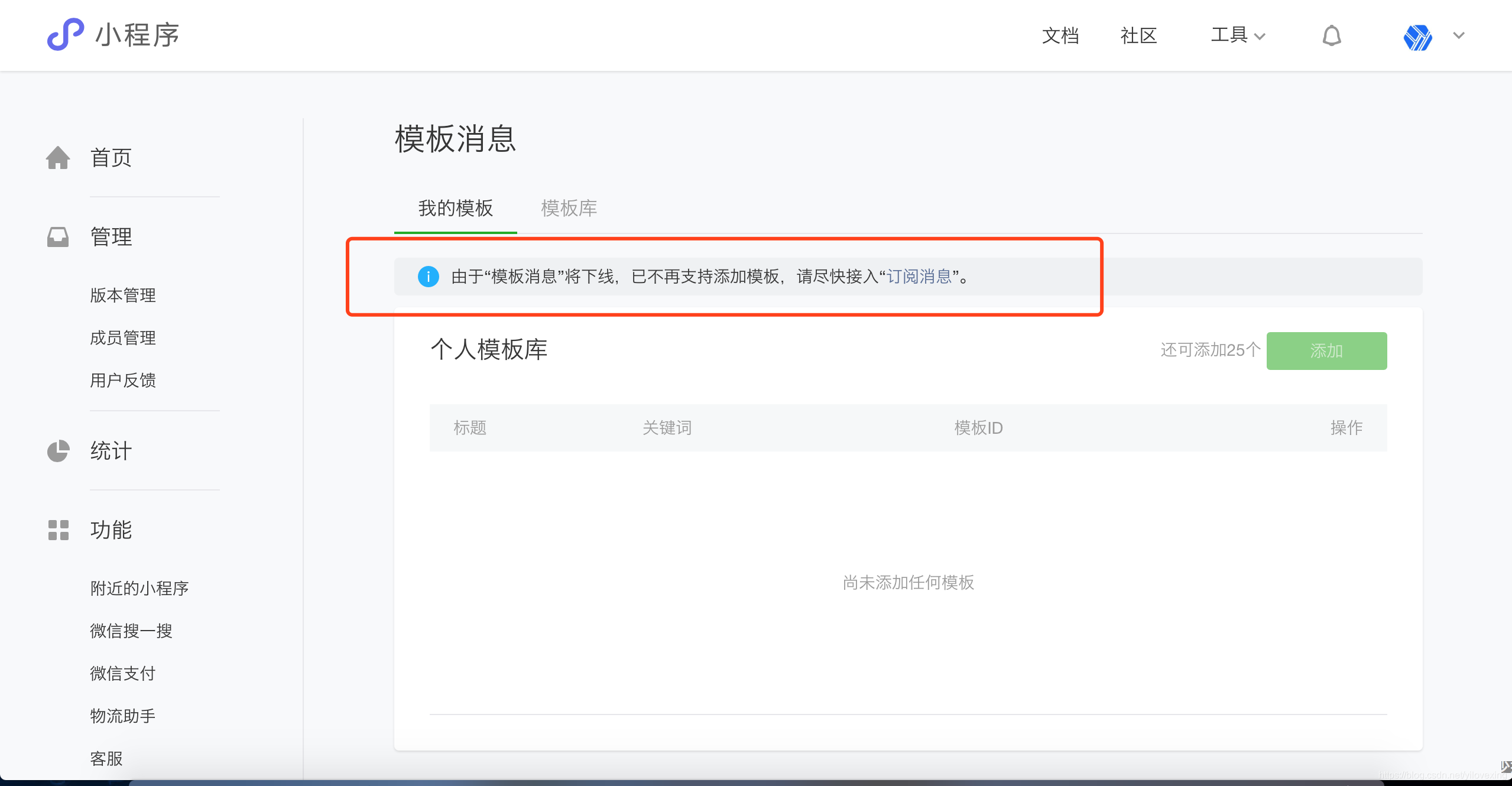Switch to the 我的模板 tab

pos(455,208)
